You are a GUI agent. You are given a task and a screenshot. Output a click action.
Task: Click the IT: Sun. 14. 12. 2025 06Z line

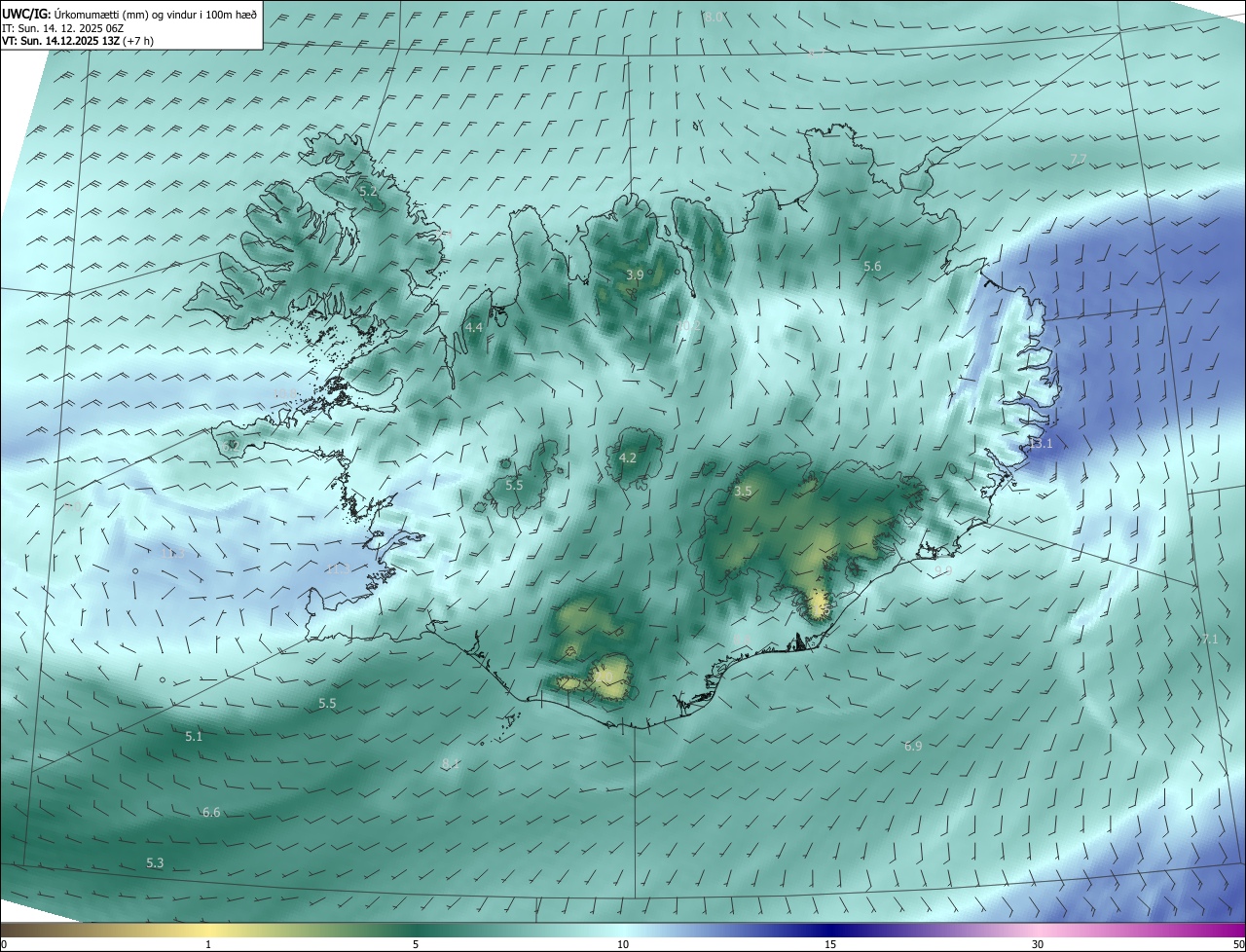click(x=63, y=27)
